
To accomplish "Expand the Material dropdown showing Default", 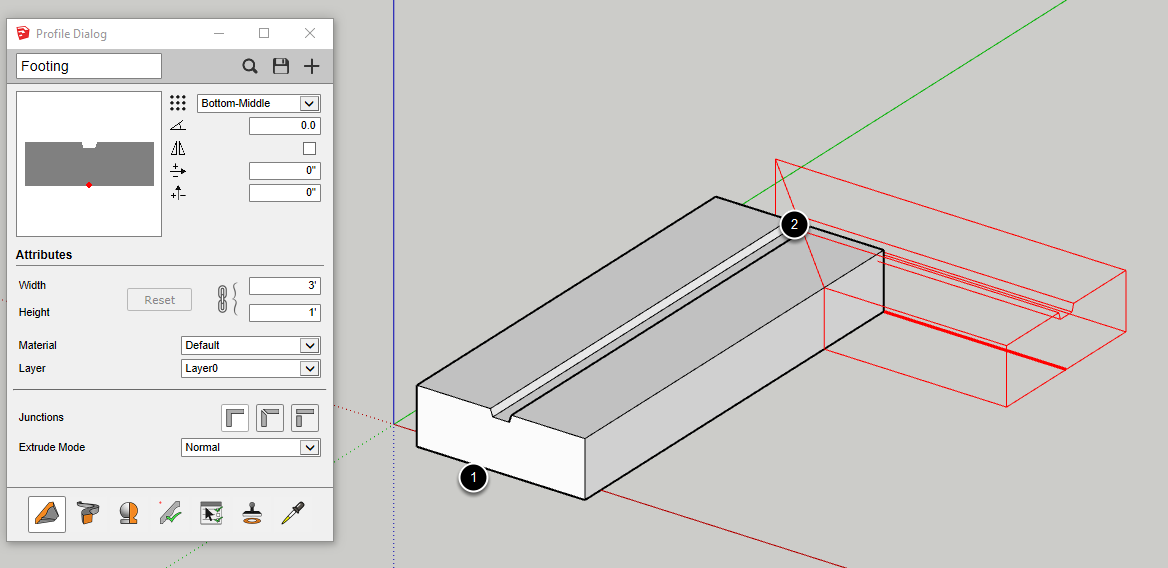I will point(251,345).
